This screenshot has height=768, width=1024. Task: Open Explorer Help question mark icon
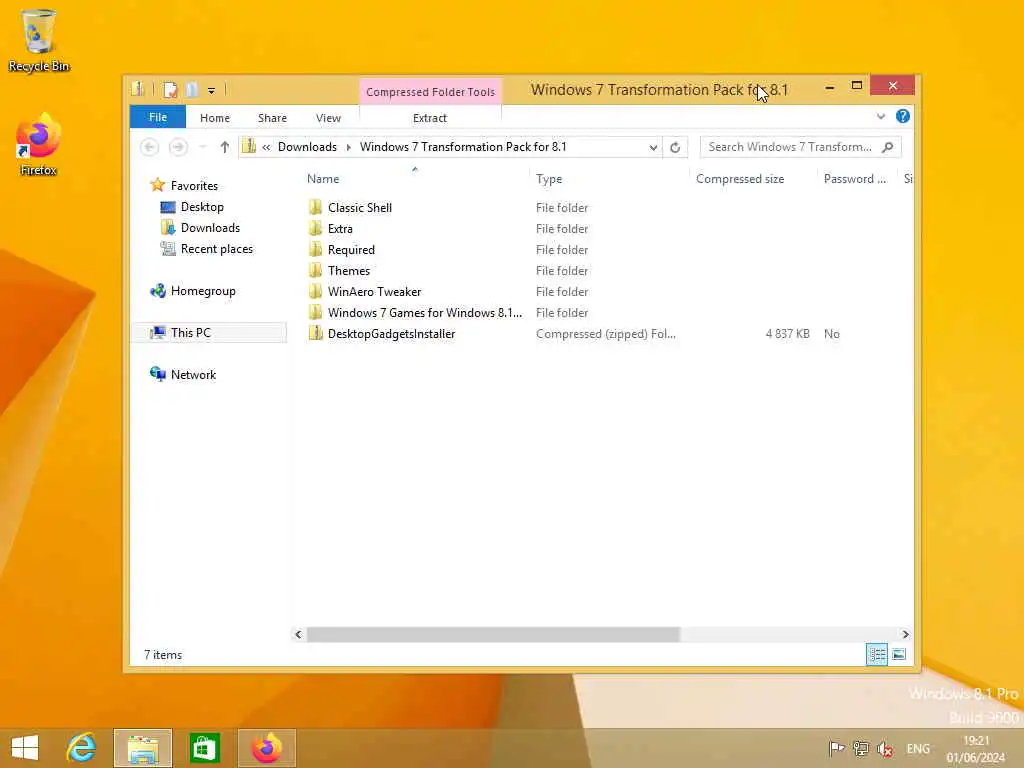(903, 116)
